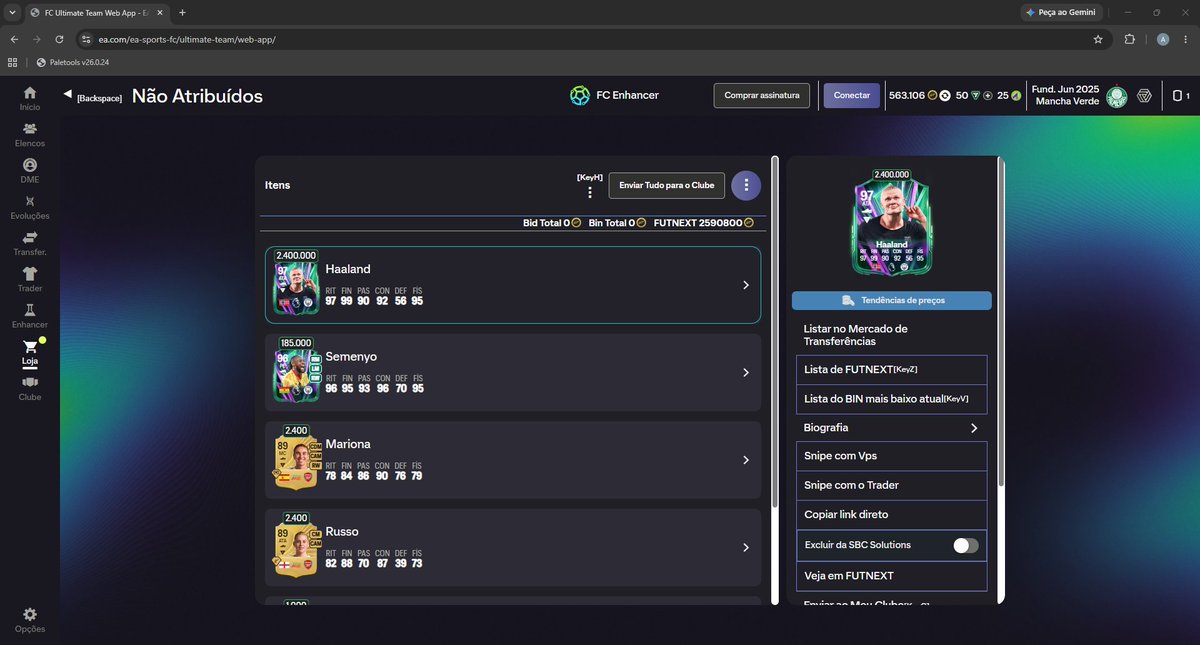Click Listar no Mercado de Transferências
The image size is (1200, 645).
point(891,335)
